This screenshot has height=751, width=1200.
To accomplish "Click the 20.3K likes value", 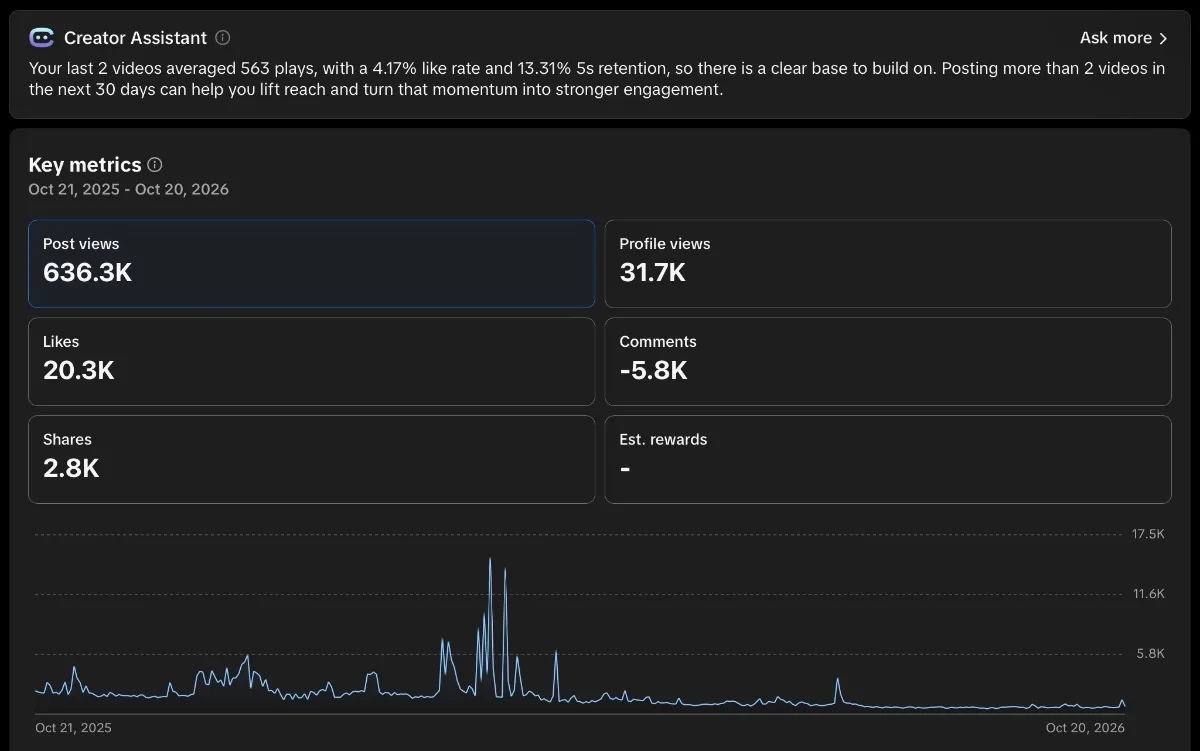I will 79,370.
